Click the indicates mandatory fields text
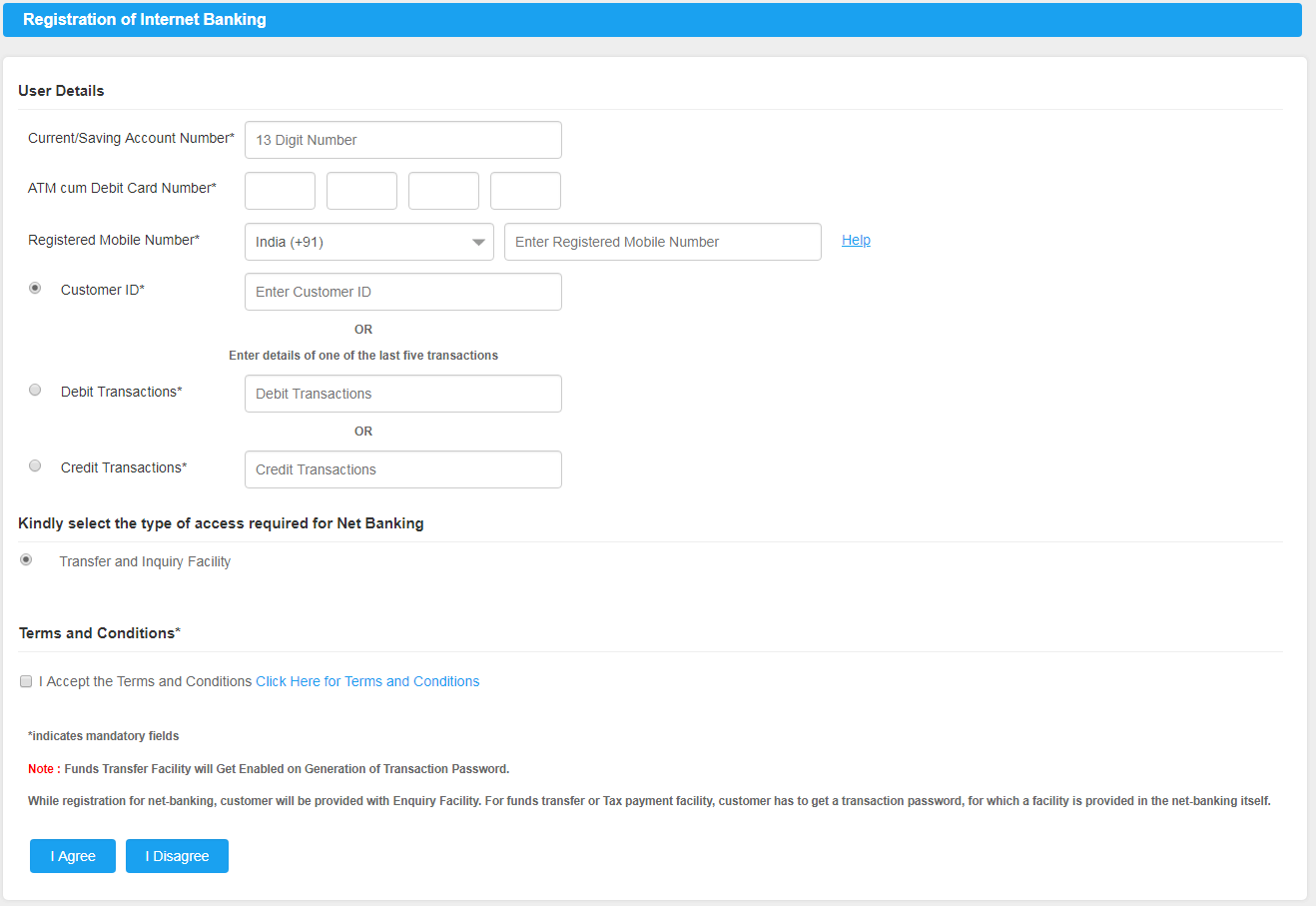Screen dimensions: 1316x906 coord(104,736)
